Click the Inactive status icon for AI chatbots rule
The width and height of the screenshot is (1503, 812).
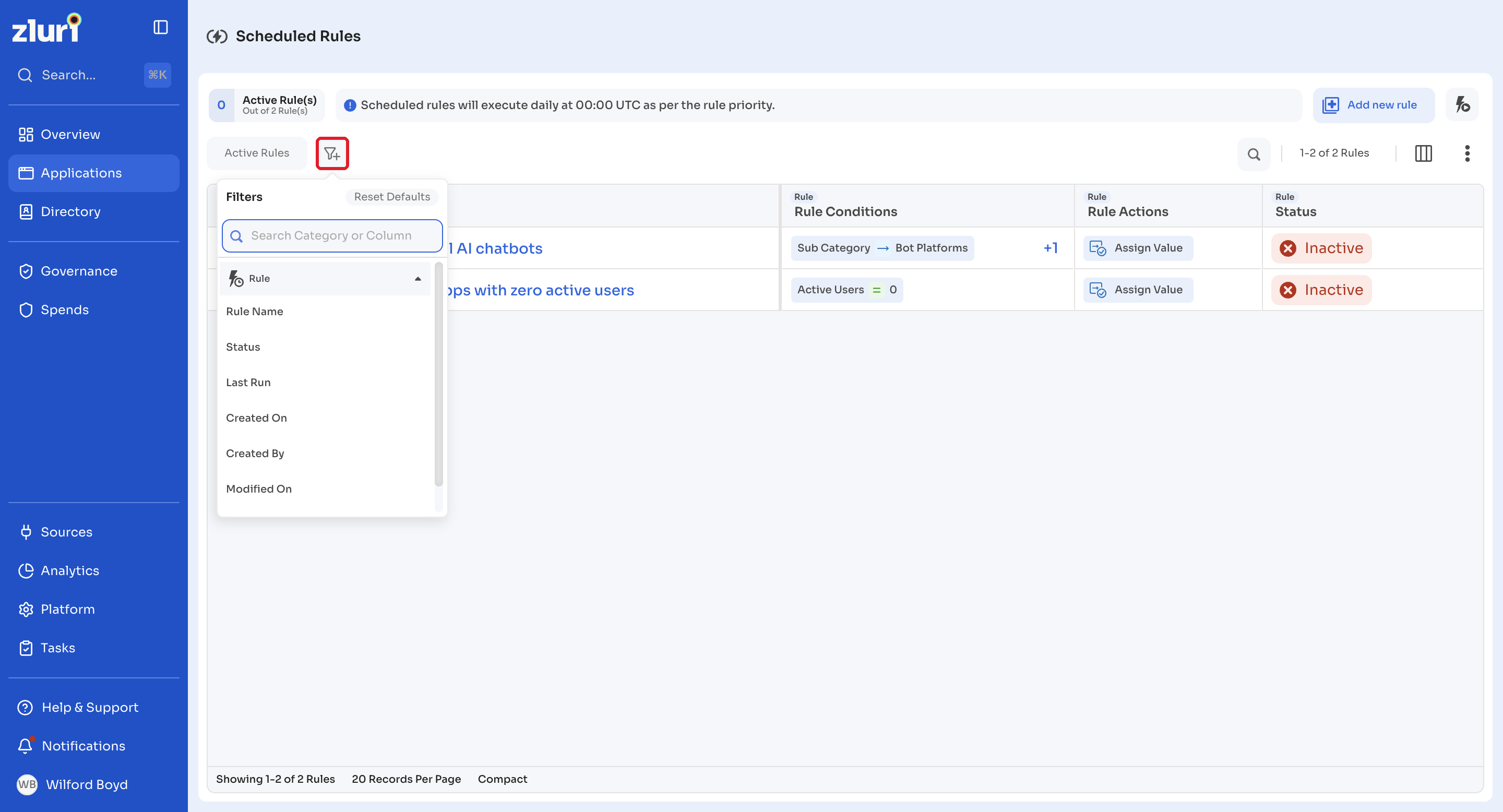pyautogui.click(x=1287, y=248)
